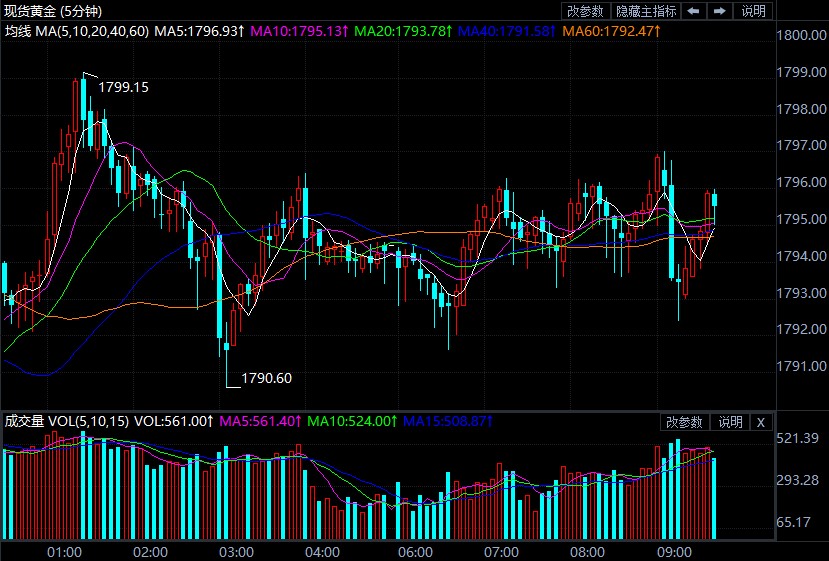Click the volume MA15:508.87 value
Screen dimensions: 829x561
click(448, 421)
